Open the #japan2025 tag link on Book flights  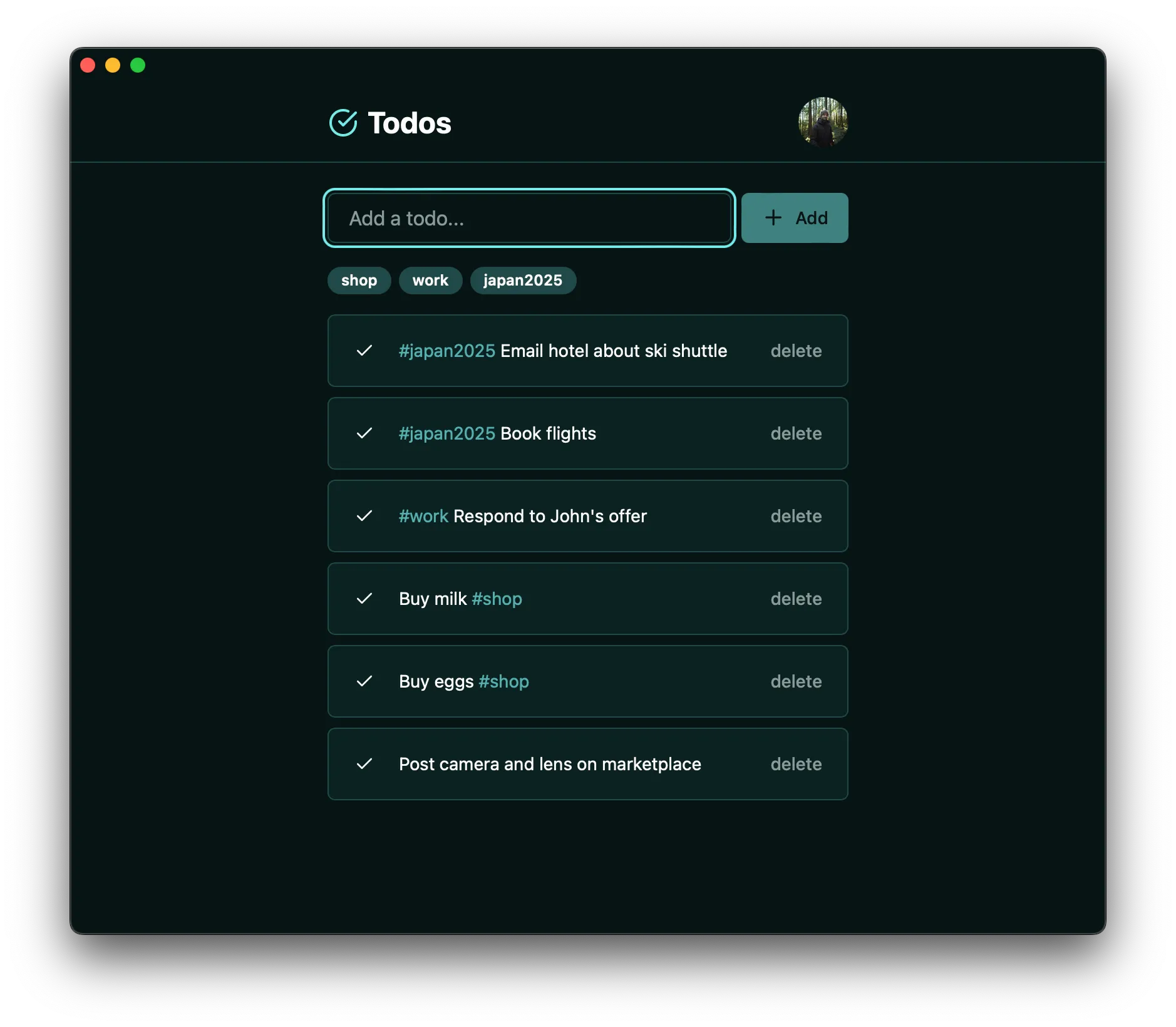click(x=447, y=433)
